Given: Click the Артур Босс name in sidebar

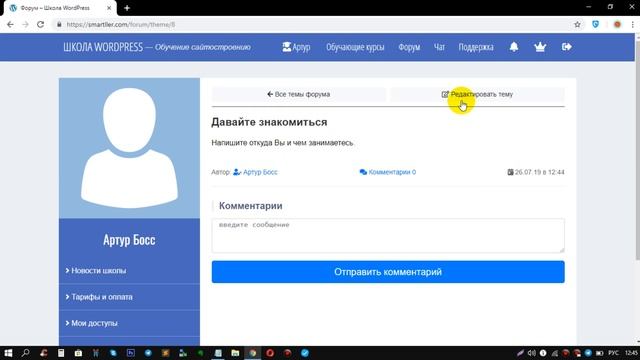Looking at the screenshot, I should click(129, 240).
